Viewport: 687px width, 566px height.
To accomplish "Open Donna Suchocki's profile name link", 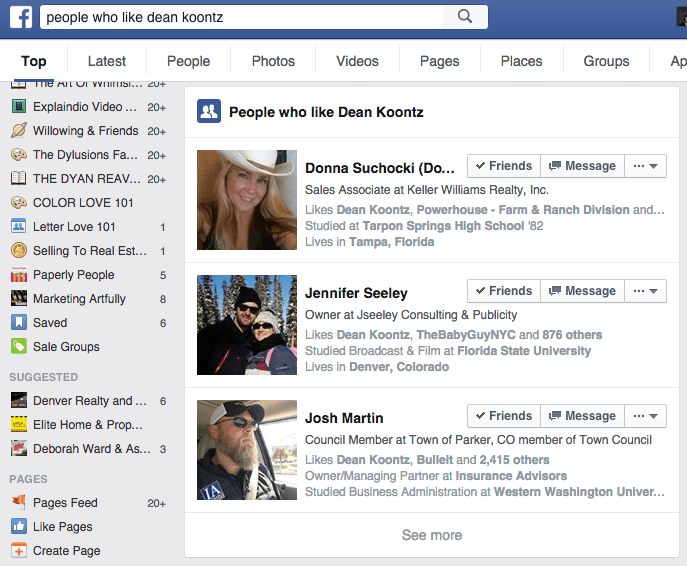I will click(379, 168).
